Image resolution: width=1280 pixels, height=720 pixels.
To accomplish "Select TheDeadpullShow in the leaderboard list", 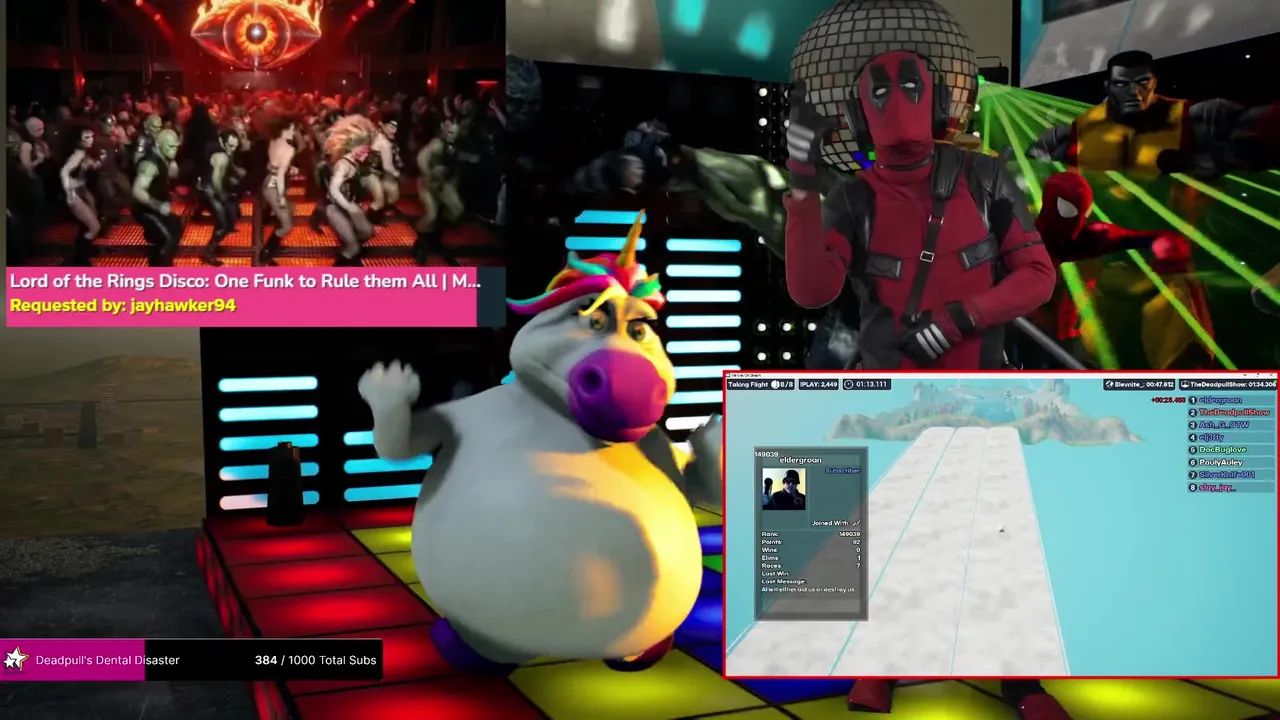I will pos(1234,412).
